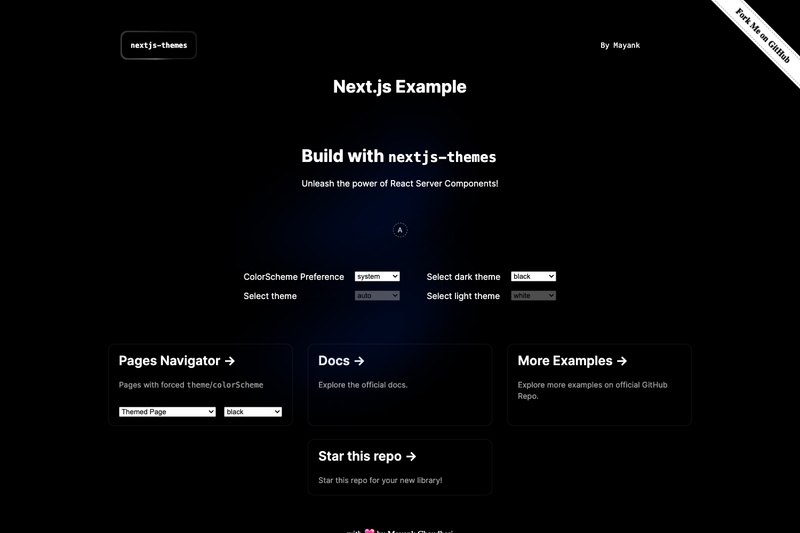Click the Fork Me on GitHub ribbon
Image resolution: width=800 pixels, height=533 pixels.
click(762, 36)
